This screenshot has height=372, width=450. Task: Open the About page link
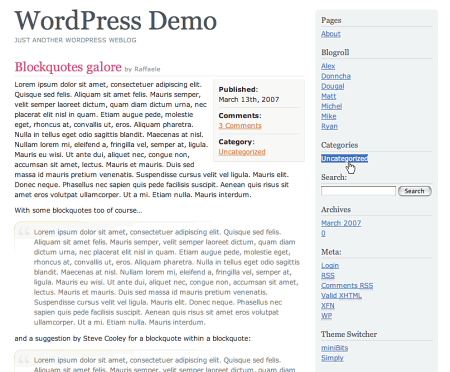point(331,34)
